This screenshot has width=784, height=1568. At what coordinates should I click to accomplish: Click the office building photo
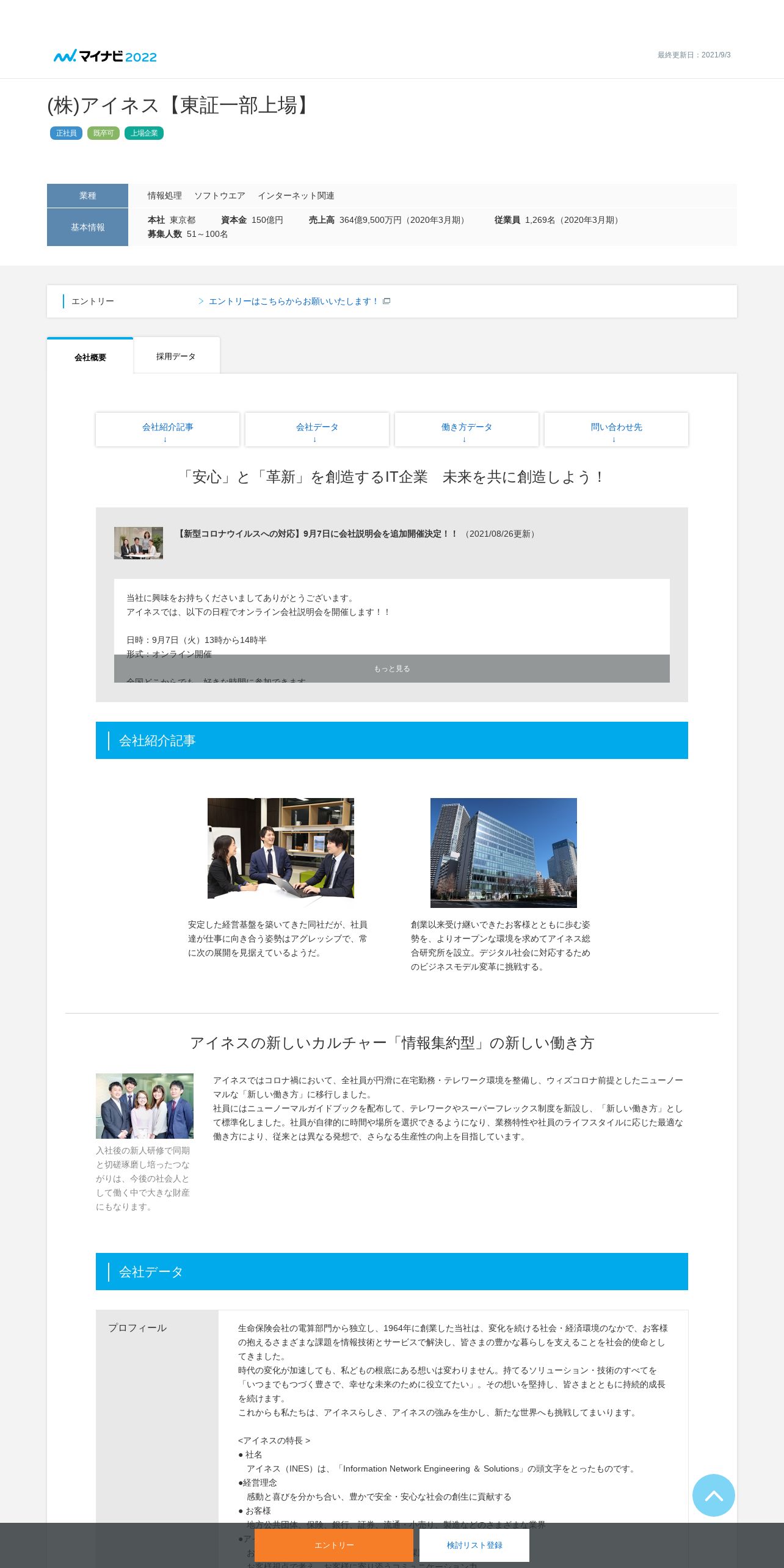click(x=504, y=853)
